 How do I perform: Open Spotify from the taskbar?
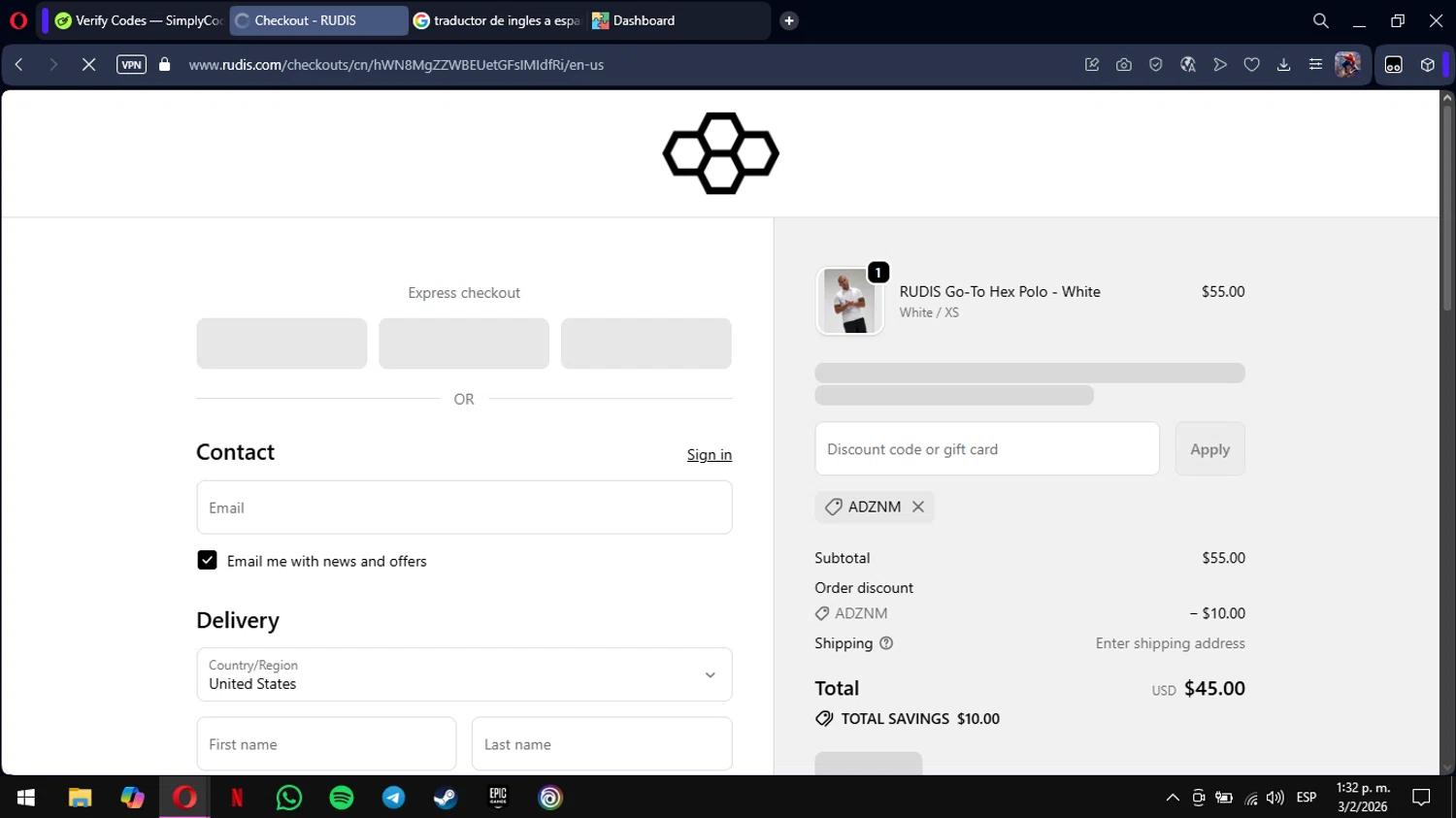342,798
